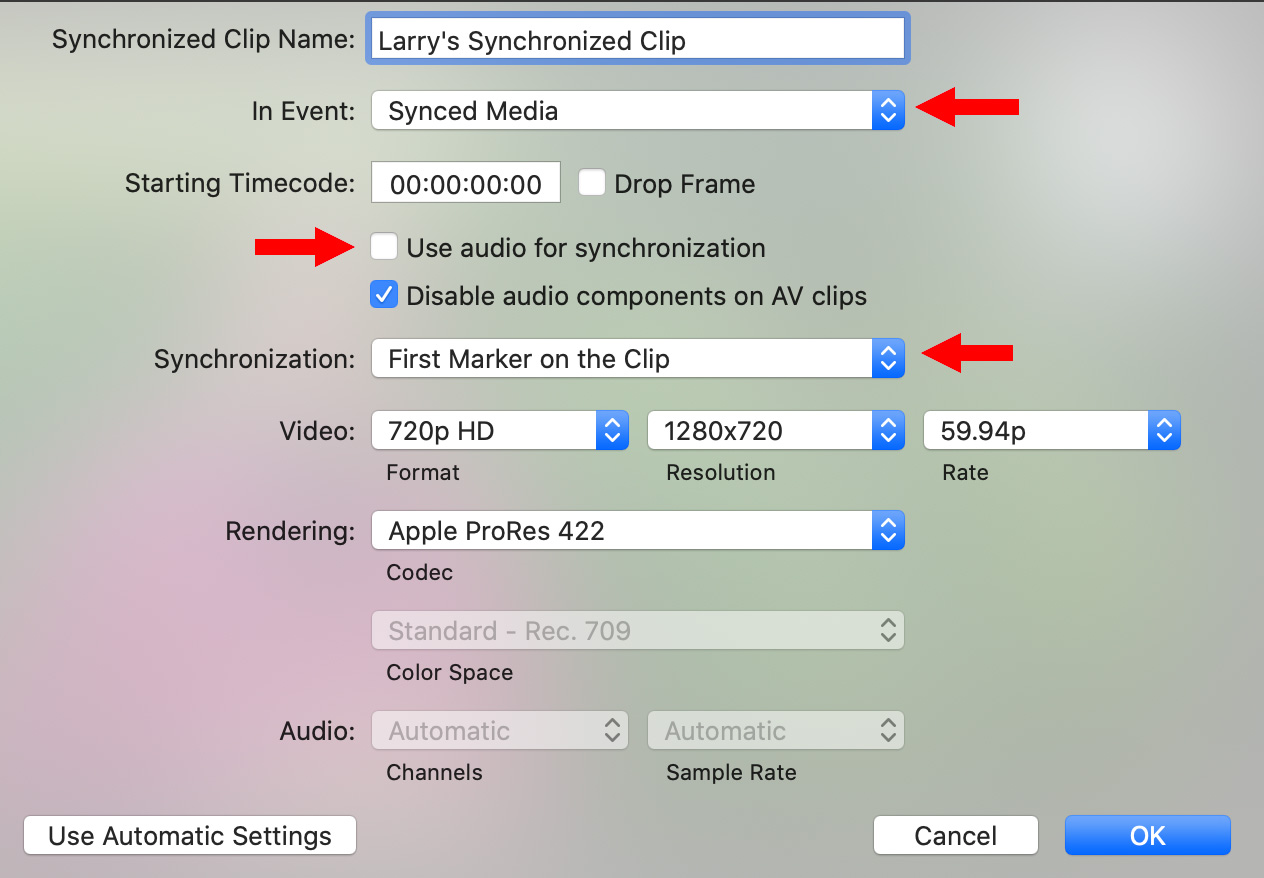Click Use Automatic Settings button
The width and height of the screenshot is (1264, 878).
(189, 836)
